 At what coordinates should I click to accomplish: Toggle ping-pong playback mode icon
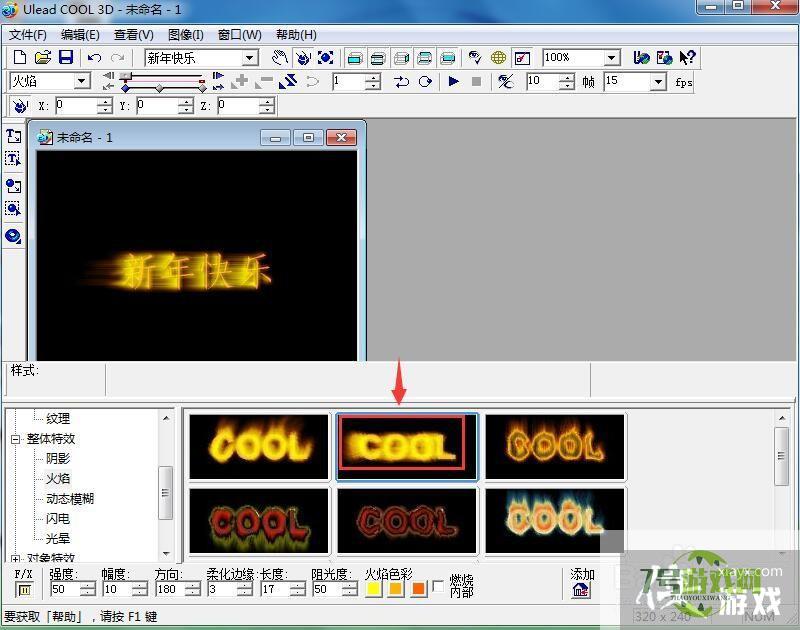point(402,82)
